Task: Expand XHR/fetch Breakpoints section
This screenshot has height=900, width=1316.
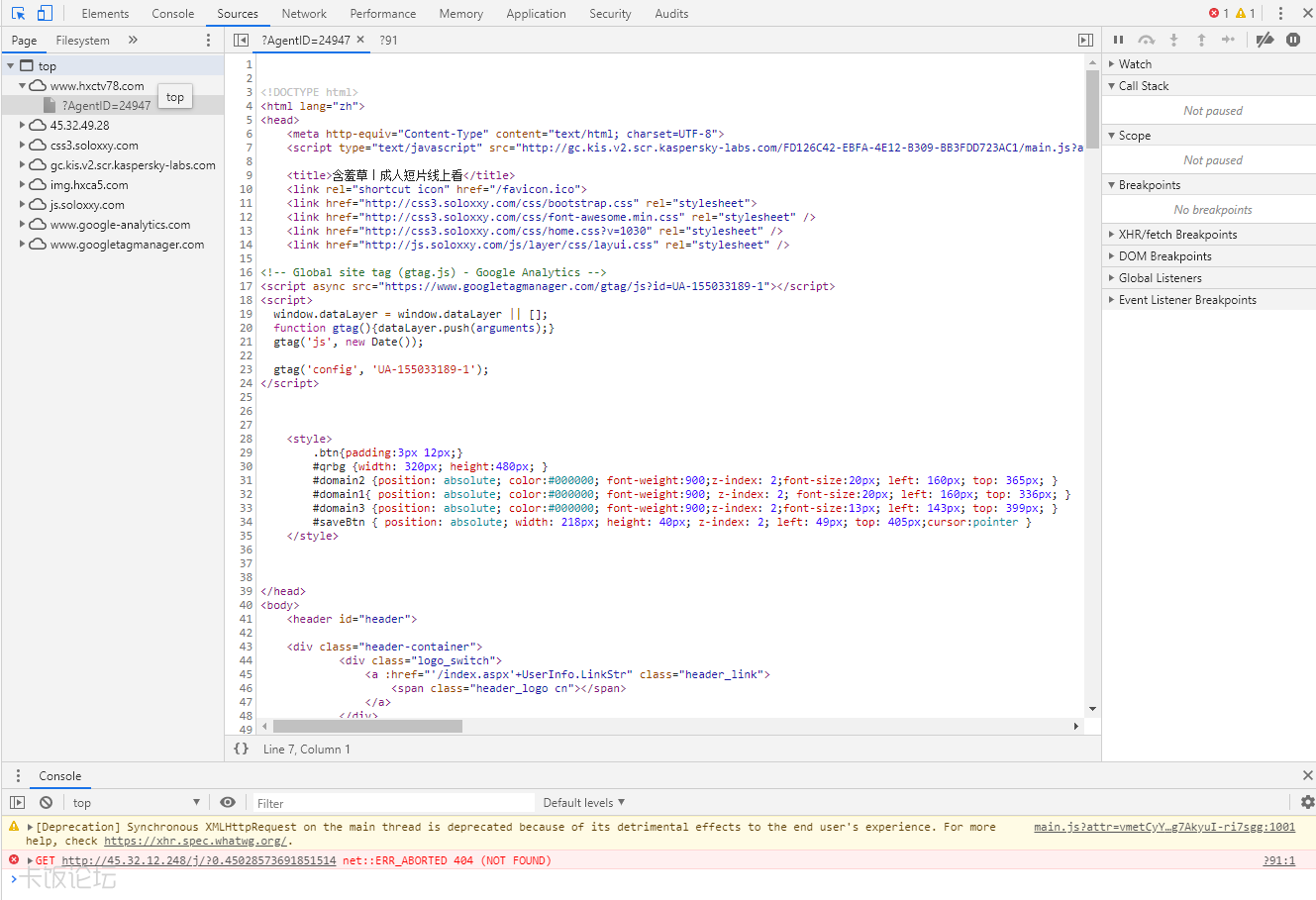Action: click(x=1209, y=234)
